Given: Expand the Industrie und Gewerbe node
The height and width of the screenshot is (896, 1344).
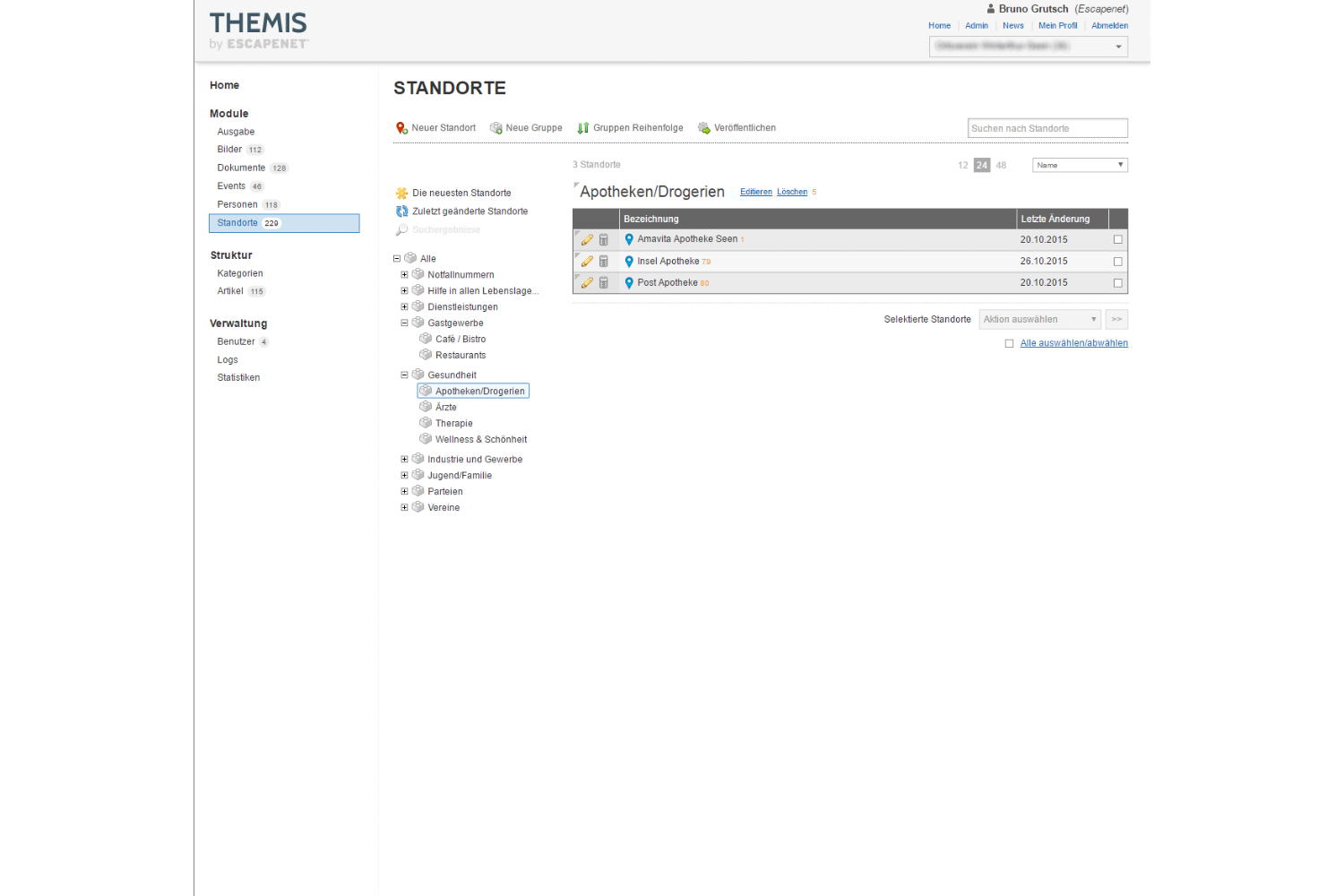Looking at the screenshot, I should [x=404, y=460].
